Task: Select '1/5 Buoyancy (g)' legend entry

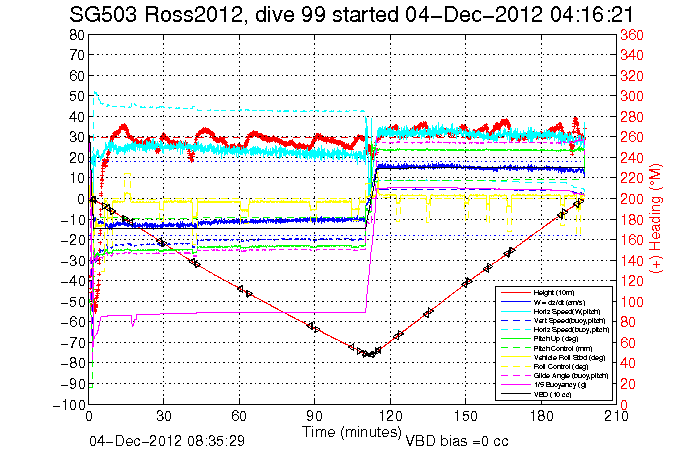Action: [559, 385]
